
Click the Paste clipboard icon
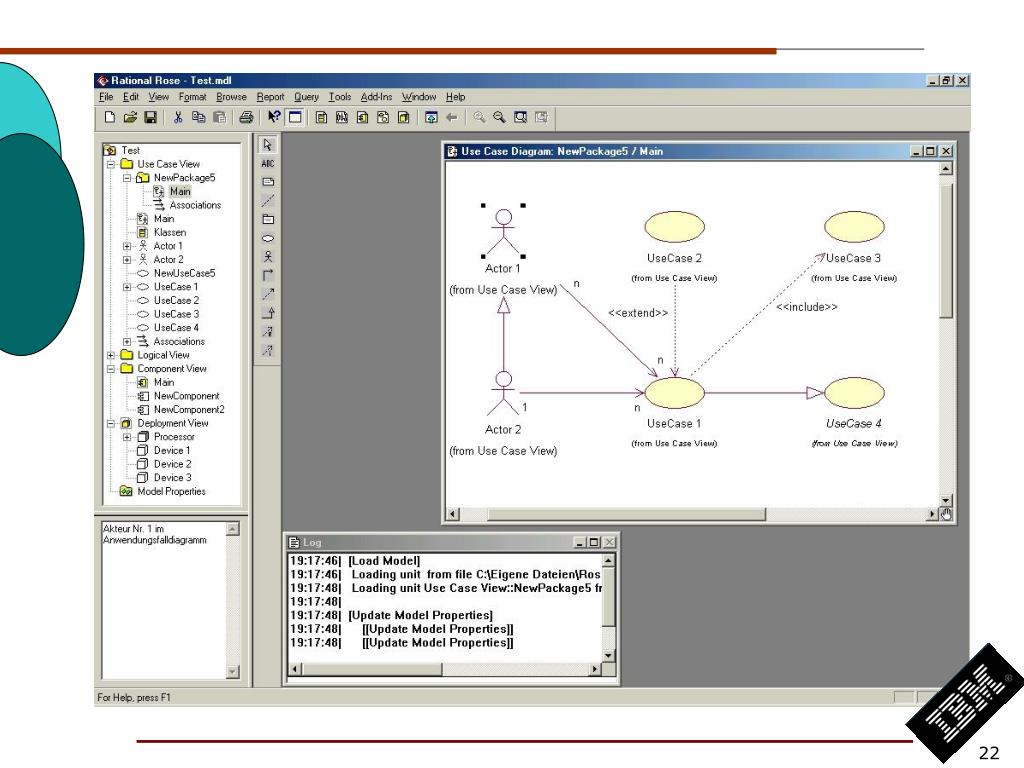pos(219,117)
